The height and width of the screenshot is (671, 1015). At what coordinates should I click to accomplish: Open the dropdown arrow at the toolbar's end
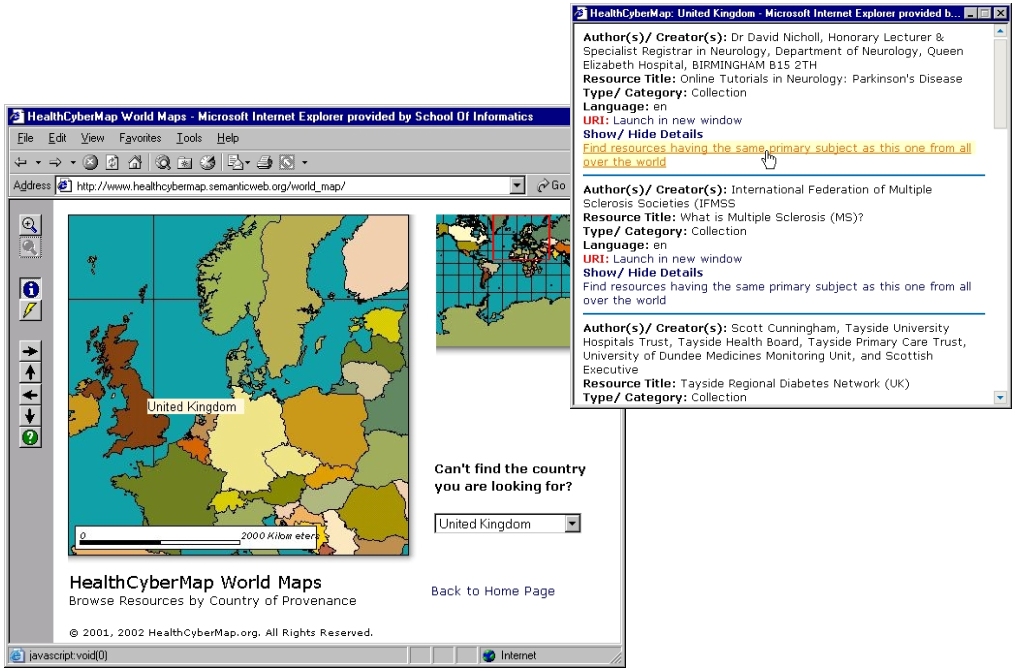coord(305,163)
